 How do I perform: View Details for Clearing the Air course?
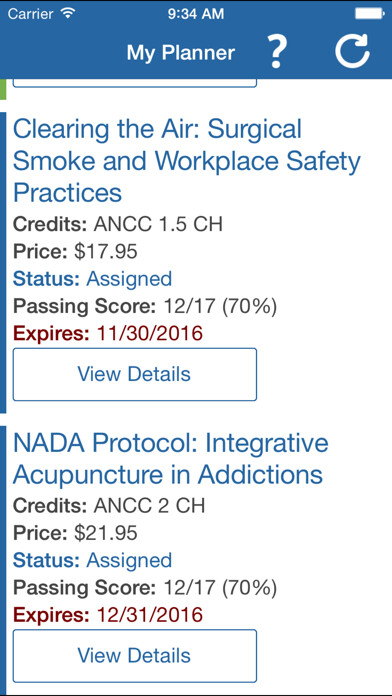[x=135, y=374]
